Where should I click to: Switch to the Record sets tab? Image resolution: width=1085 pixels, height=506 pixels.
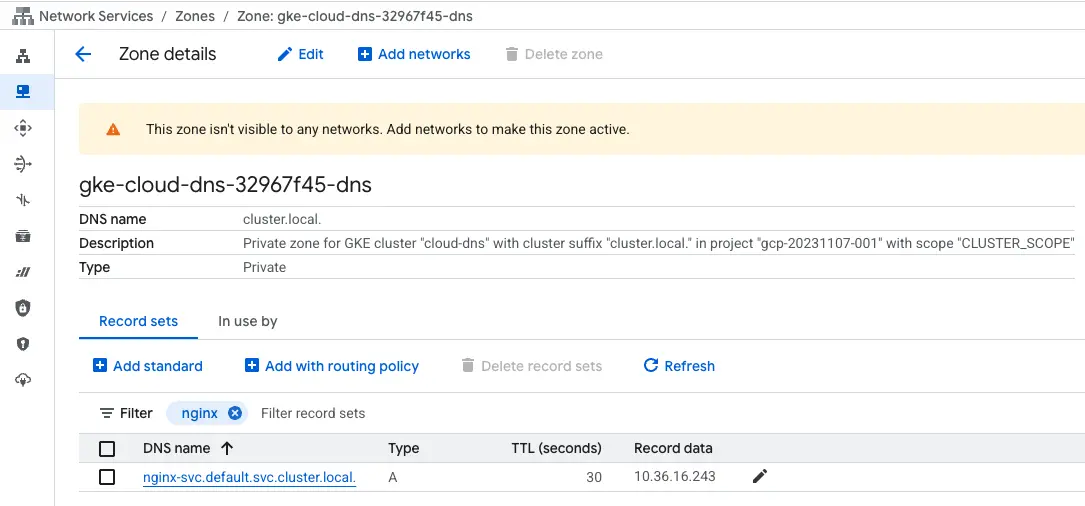[138, 321]
